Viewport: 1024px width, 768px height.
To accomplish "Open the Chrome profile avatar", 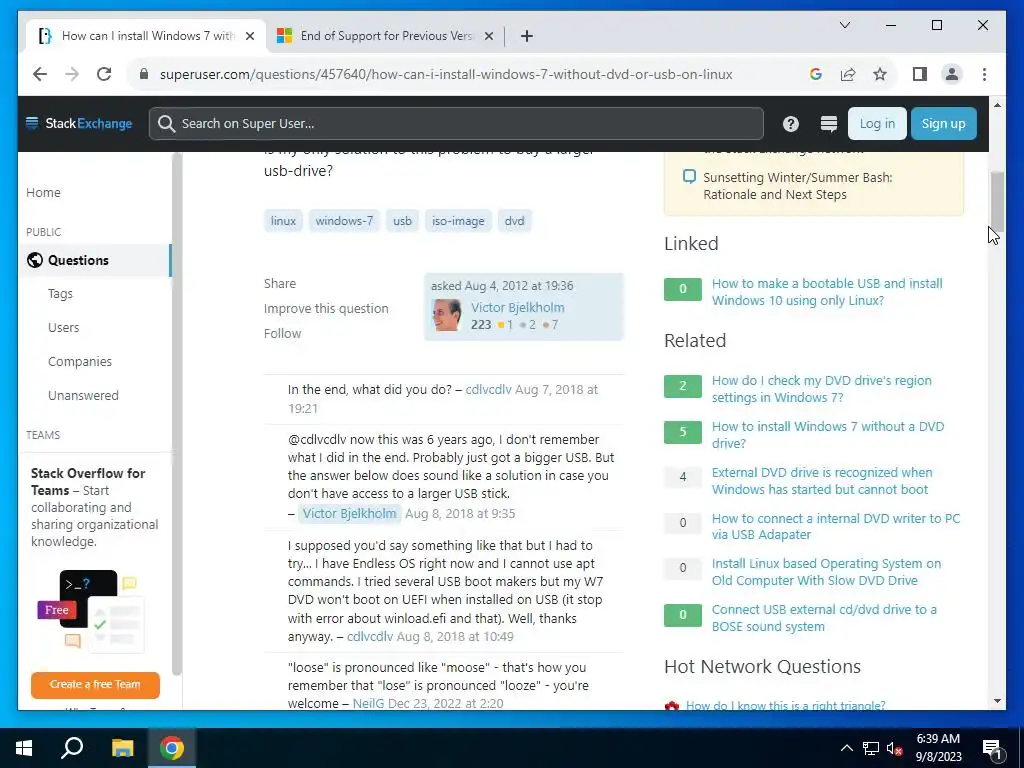I will (x=952, y=74).
